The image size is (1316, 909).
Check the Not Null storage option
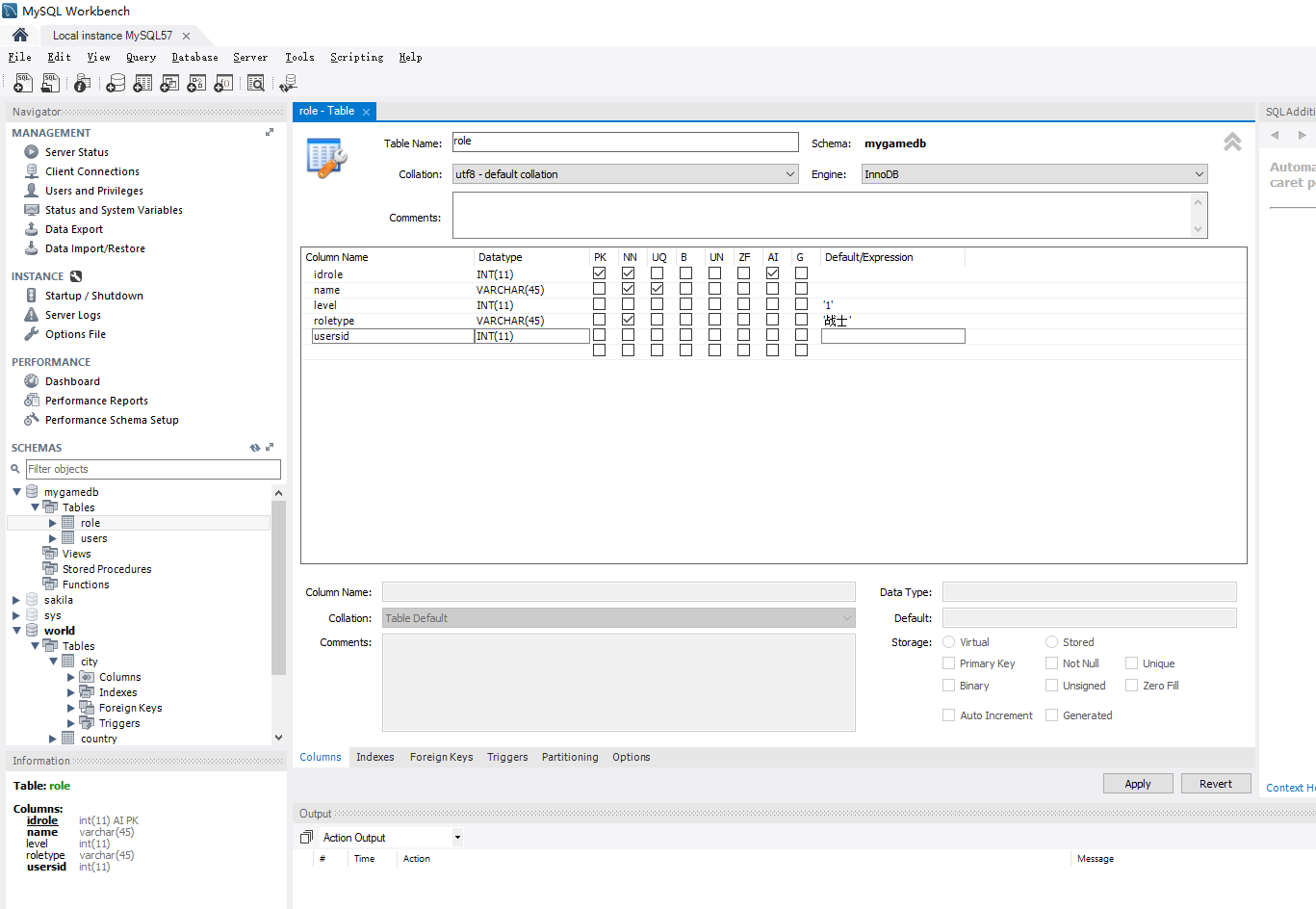pyautogui.click(x=1051, y=663)
